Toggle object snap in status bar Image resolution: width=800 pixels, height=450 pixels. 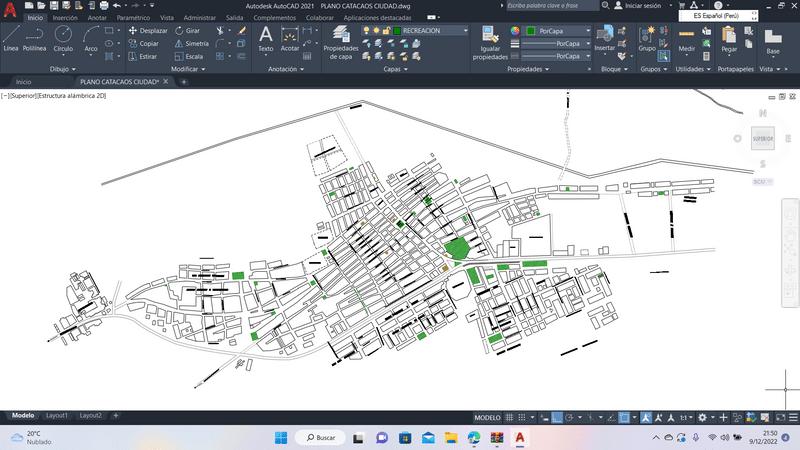[626, 417]
